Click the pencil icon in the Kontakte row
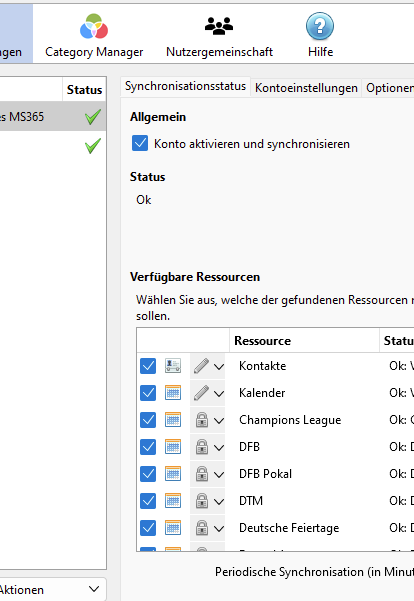This screenshot has height=601, width=414. click(201, 366)
